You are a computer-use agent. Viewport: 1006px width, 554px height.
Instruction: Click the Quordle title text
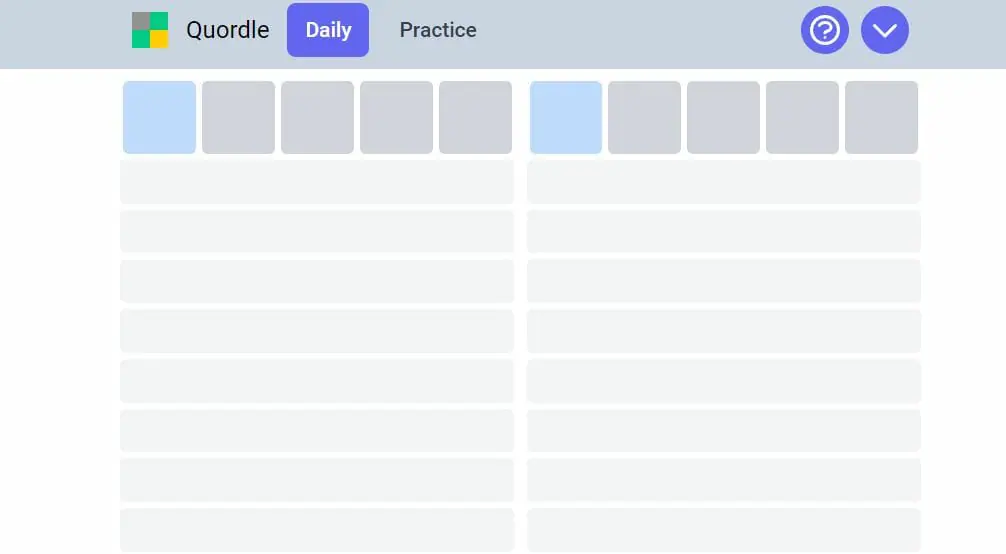click(227, 30)
